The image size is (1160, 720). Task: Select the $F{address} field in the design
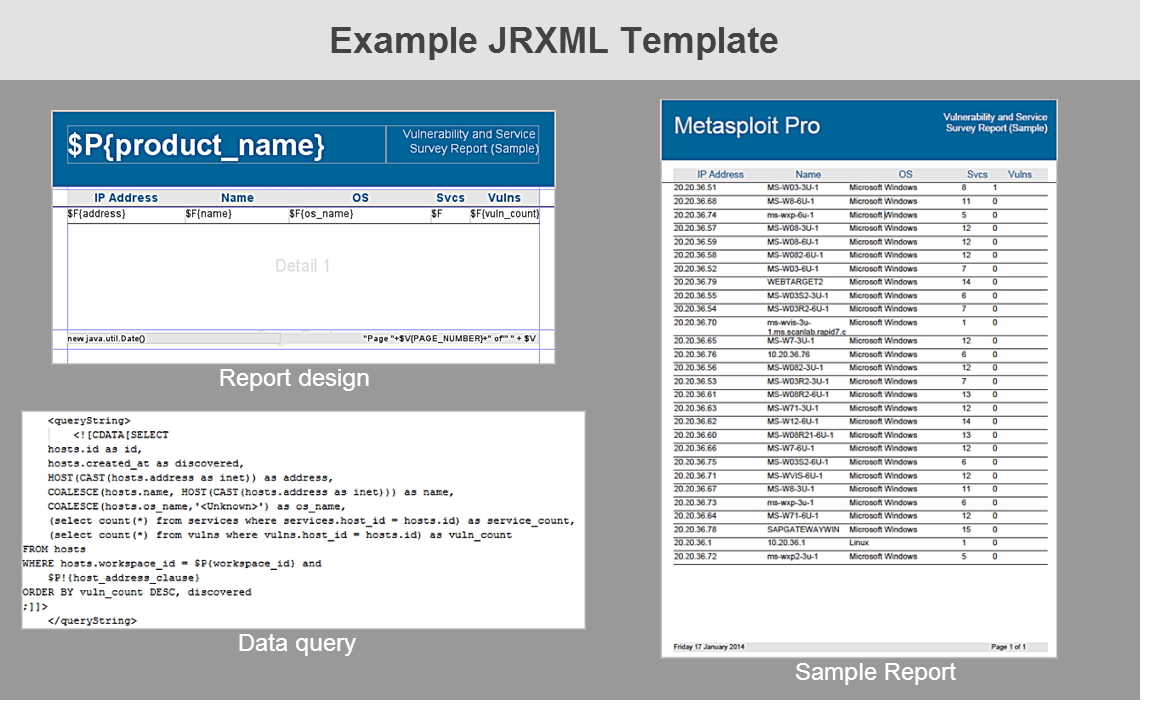pos(97,214)
